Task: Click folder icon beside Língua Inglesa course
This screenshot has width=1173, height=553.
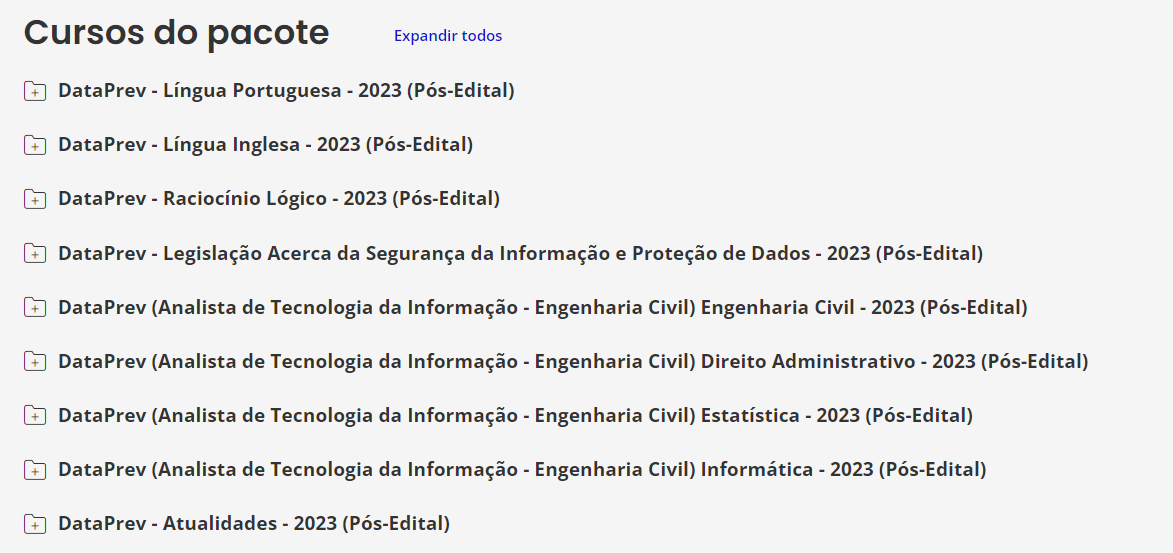Action: click(x=35, y=145)
